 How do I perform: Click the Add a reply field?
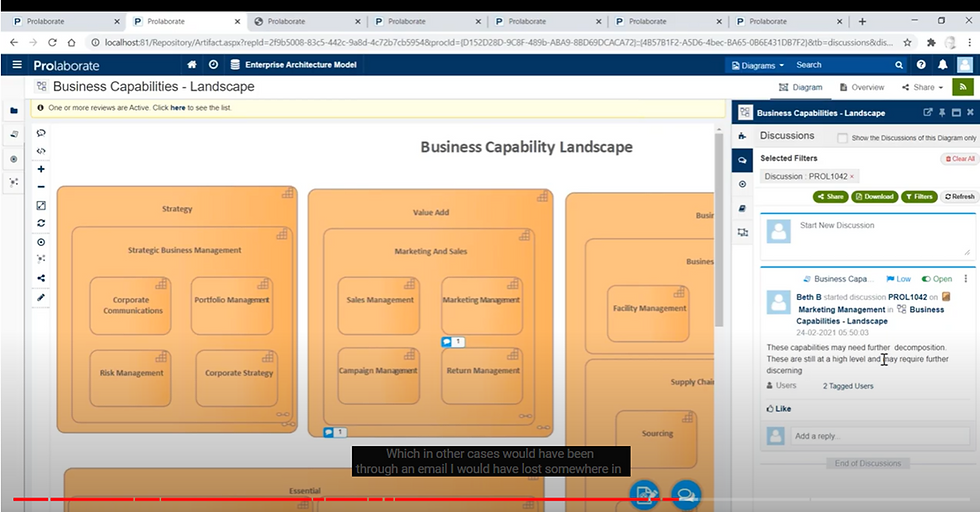click(880, 436)
